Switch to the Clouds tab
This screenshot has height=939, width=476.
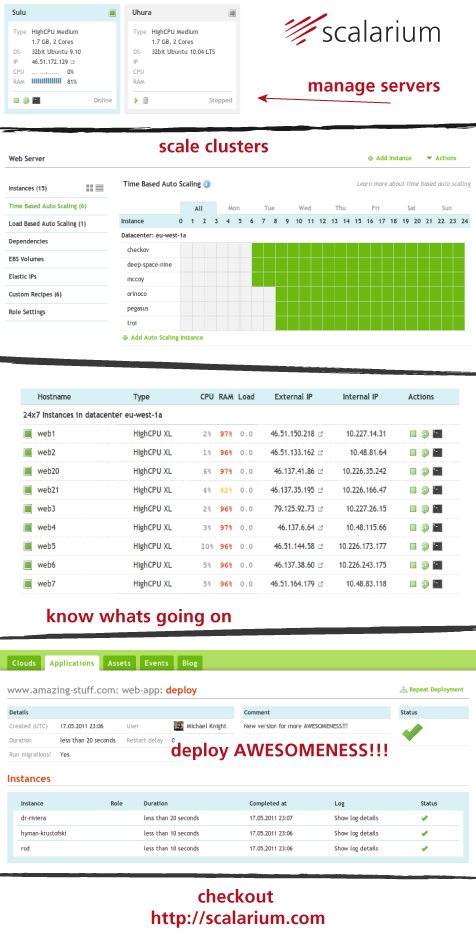[x=25, y=663]
